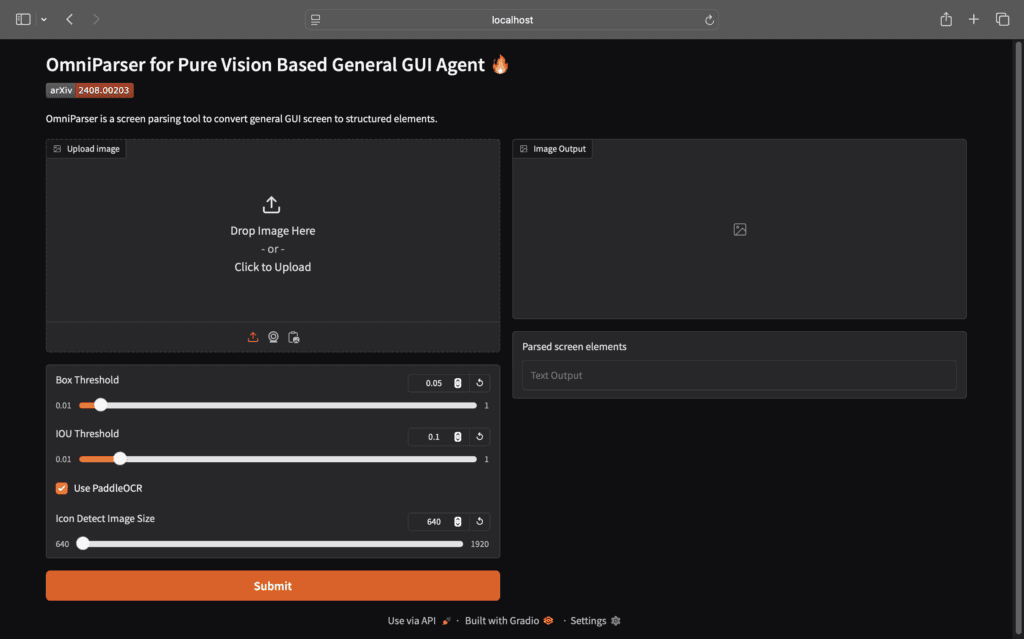Reset the Box Threshold value
The image size is (1024, 639).
[x=479, y=383]
